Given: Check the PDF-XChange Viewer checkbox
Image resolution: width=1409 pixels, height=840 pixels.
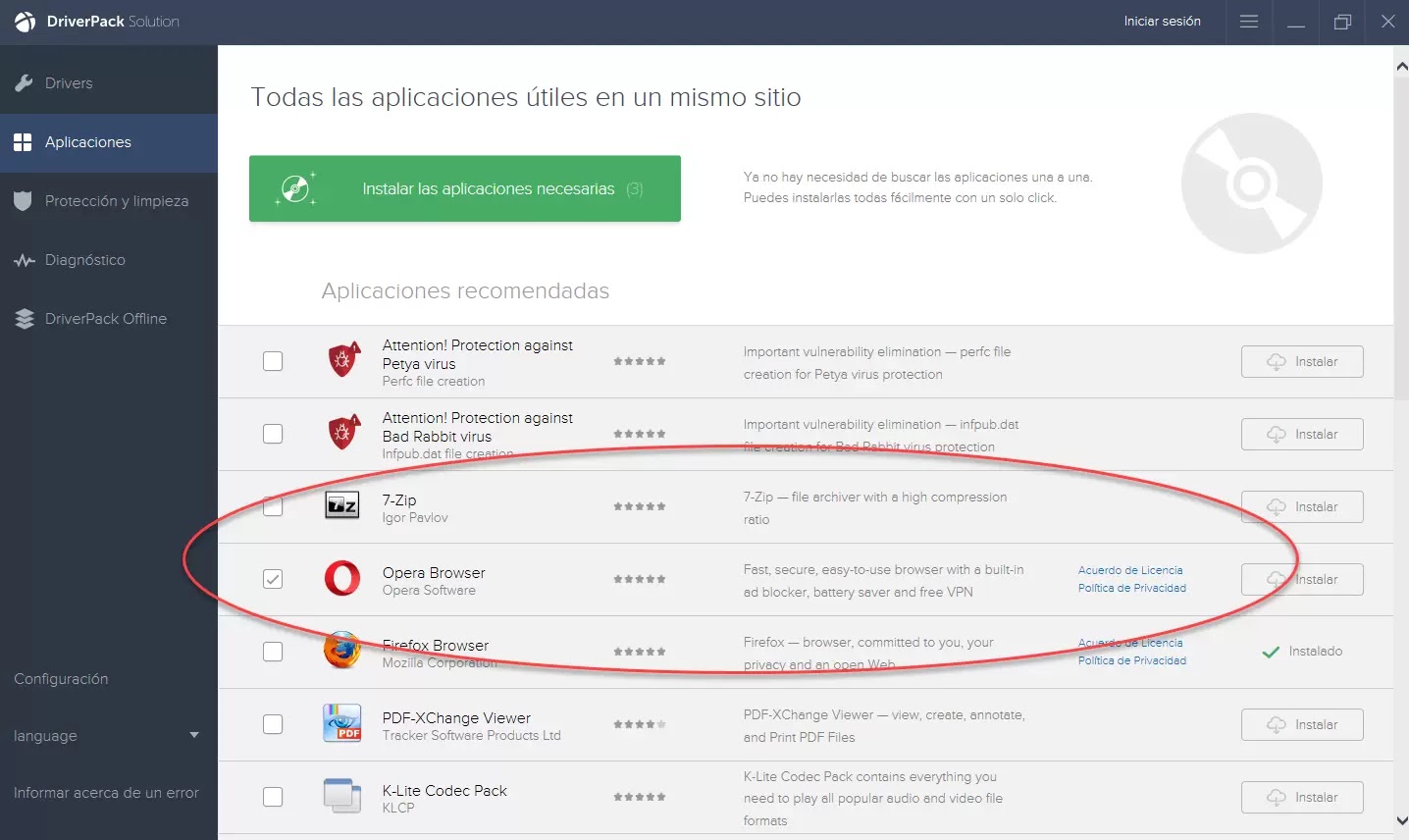Looking at the screenshot, I should point(273,724).
